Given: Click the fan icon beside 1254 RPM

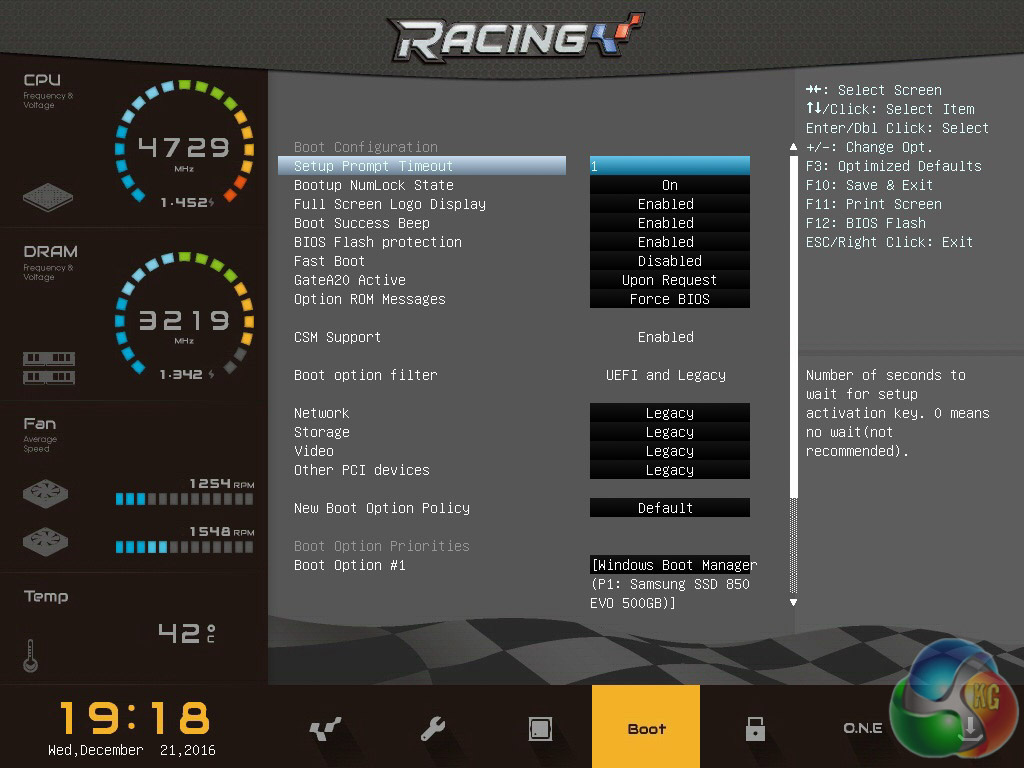Looking at the screenshot, I should coord(45,494).
